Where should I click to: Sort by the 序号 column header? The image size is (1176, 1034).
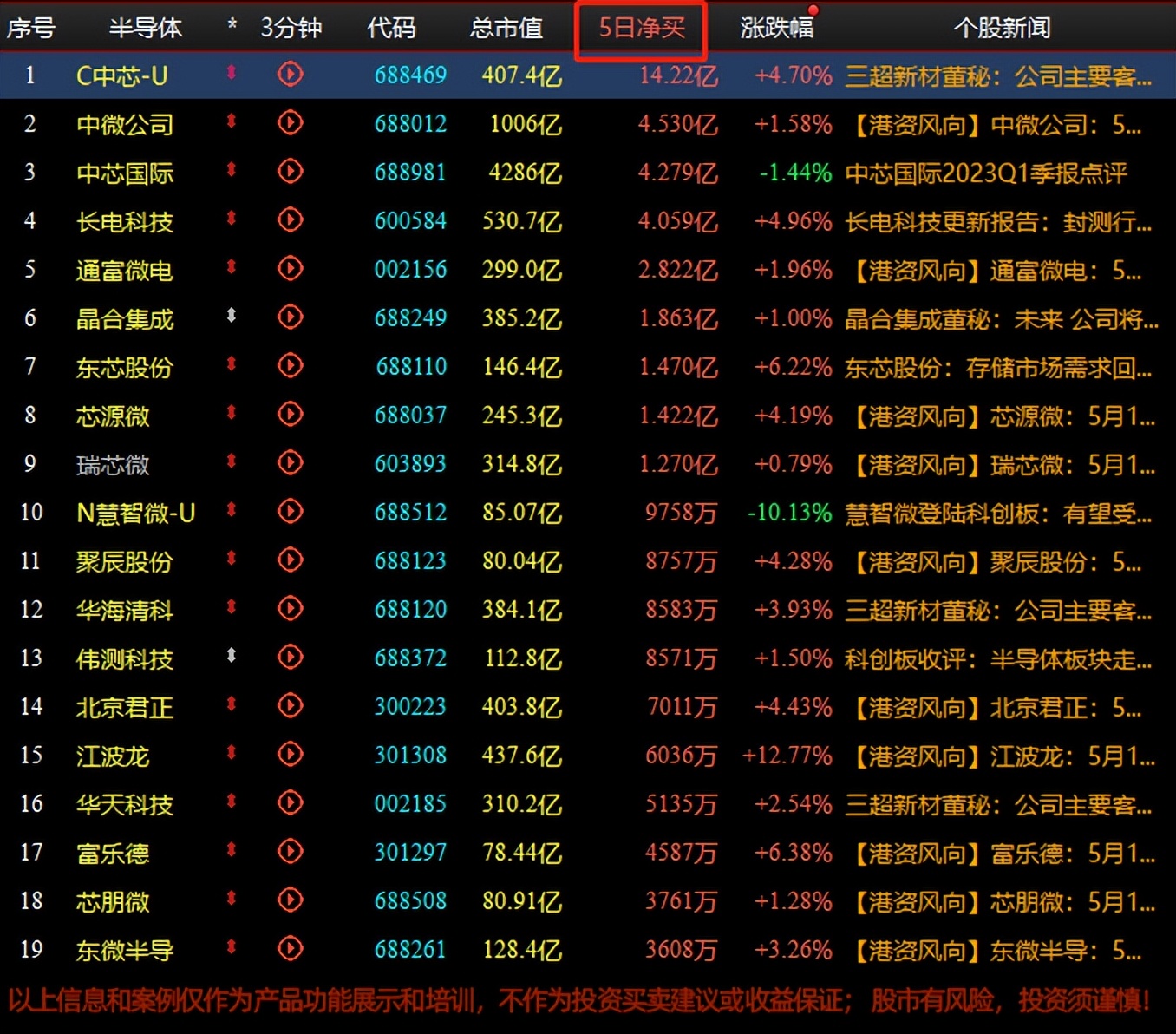[31, 28]
